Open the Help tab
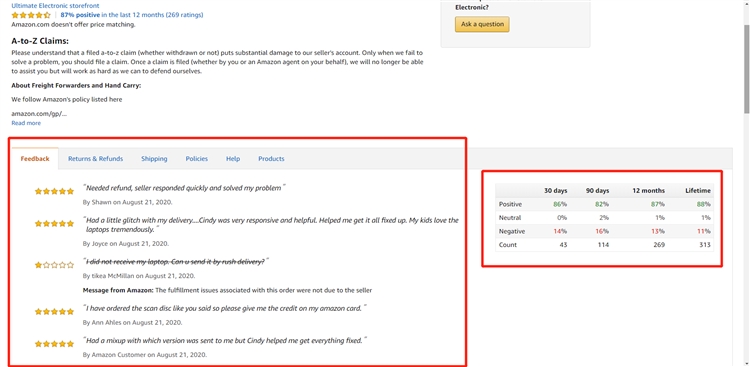The width and height of the screenshot is (750, 367). [233, 159]
